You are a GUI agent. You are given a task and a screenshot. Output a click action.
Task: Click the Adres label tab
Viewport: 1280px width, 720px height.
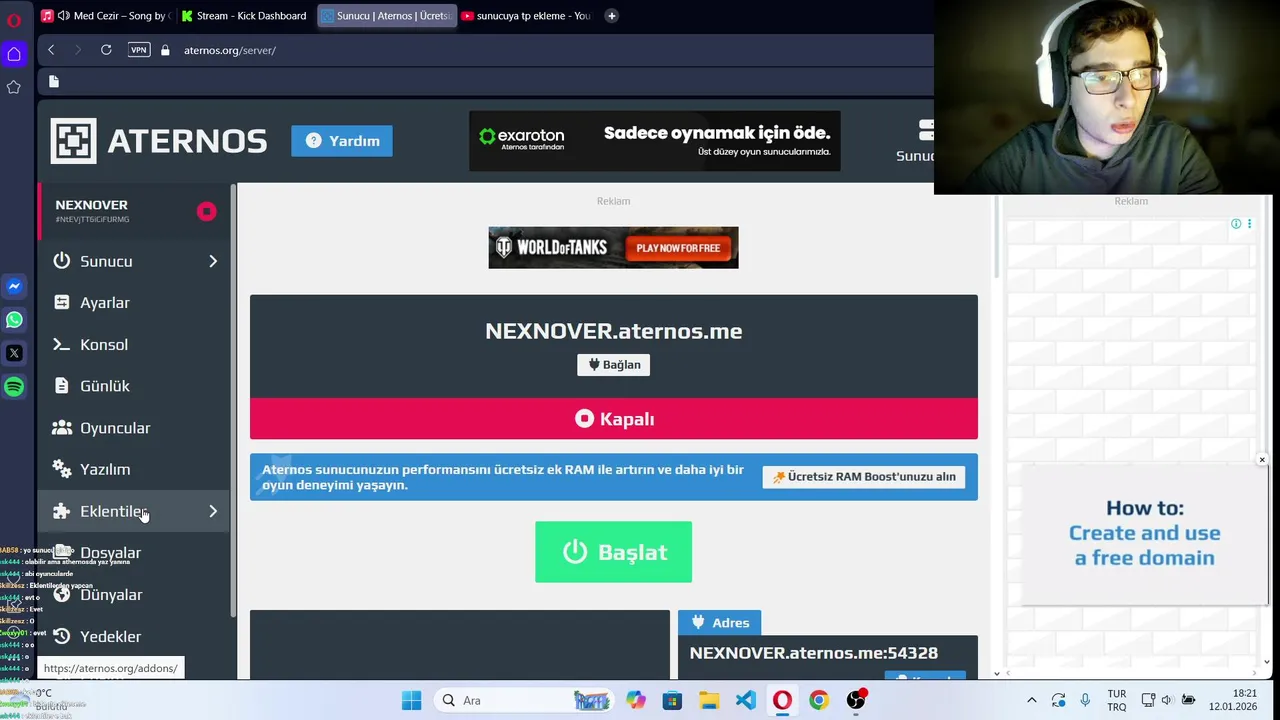coord(719,623)
